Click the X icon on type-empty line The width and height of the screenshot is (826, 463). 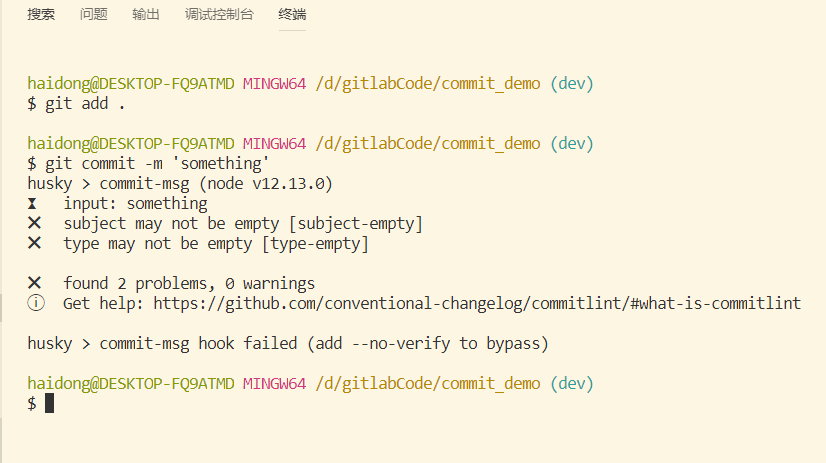point(34,243)
